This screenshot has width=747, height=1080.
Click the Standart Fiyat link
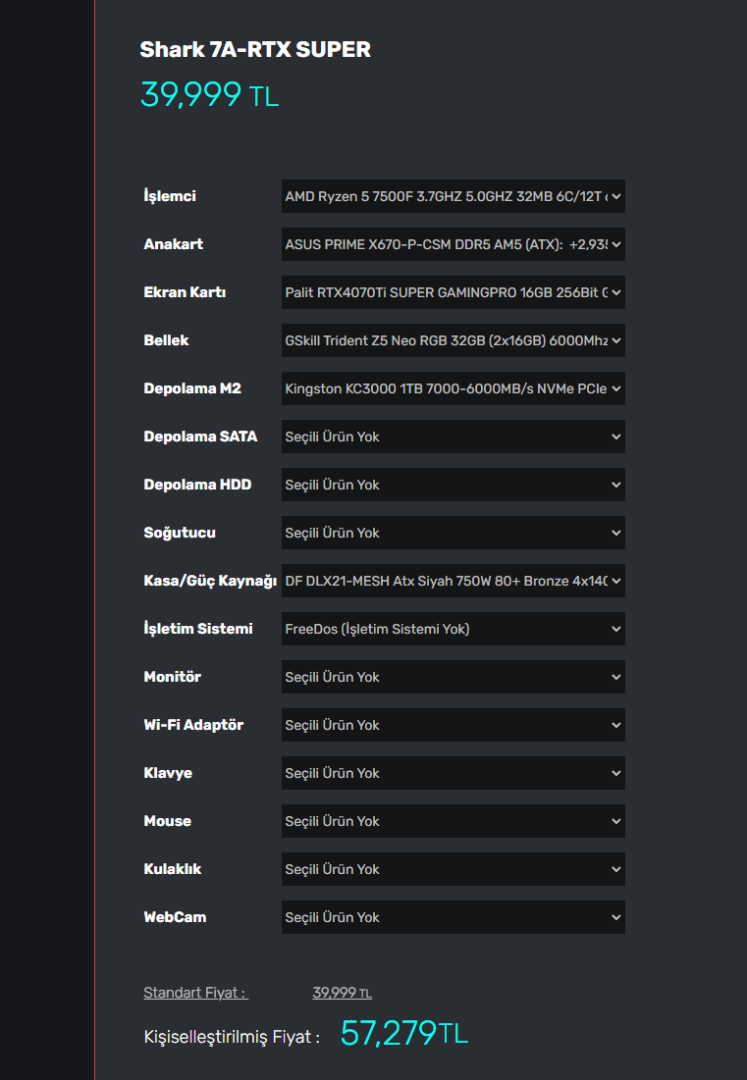pos(195,992)
